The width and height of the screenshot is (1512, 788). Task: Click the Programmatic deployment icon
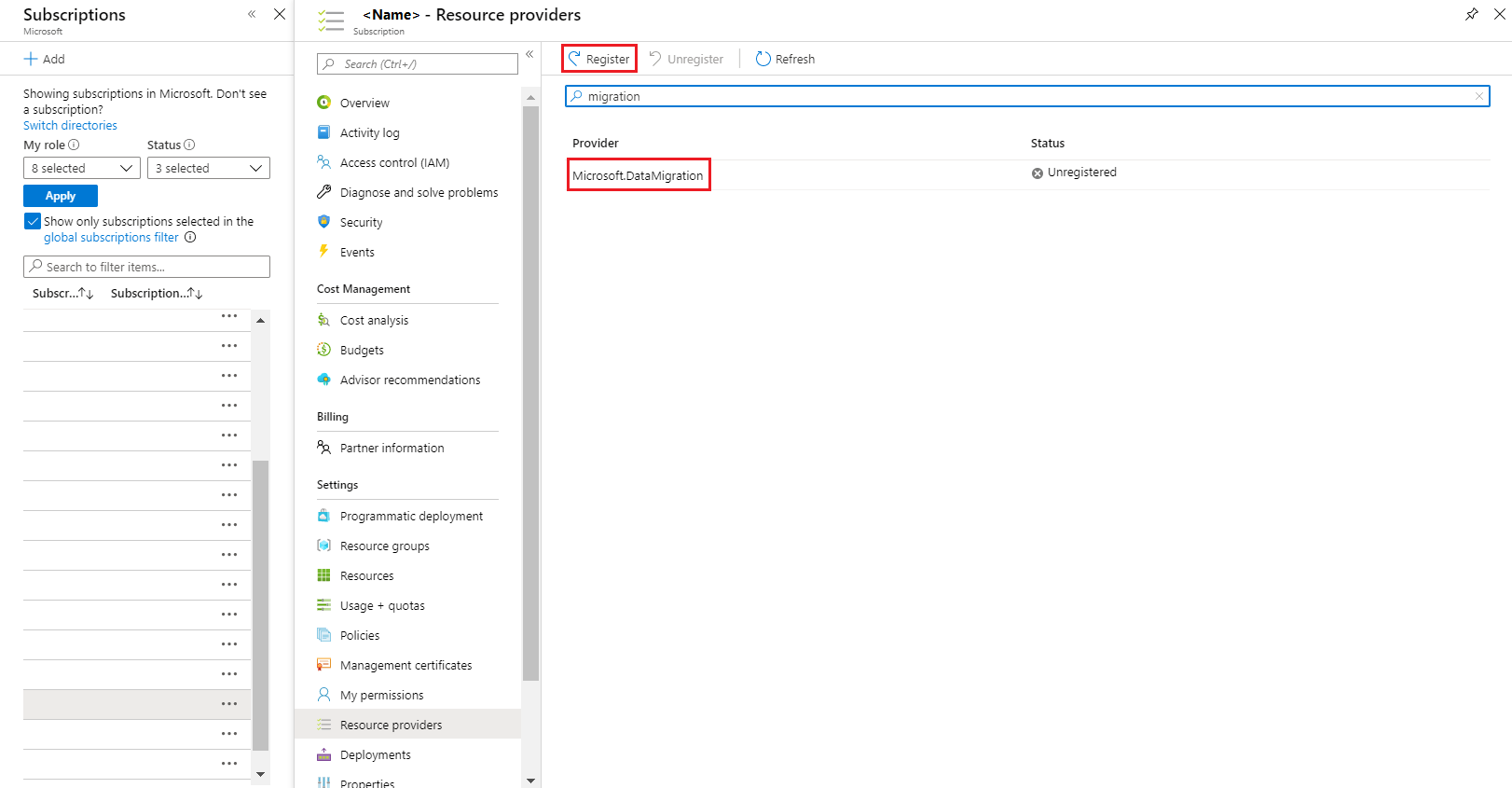[x=323, y=516]
